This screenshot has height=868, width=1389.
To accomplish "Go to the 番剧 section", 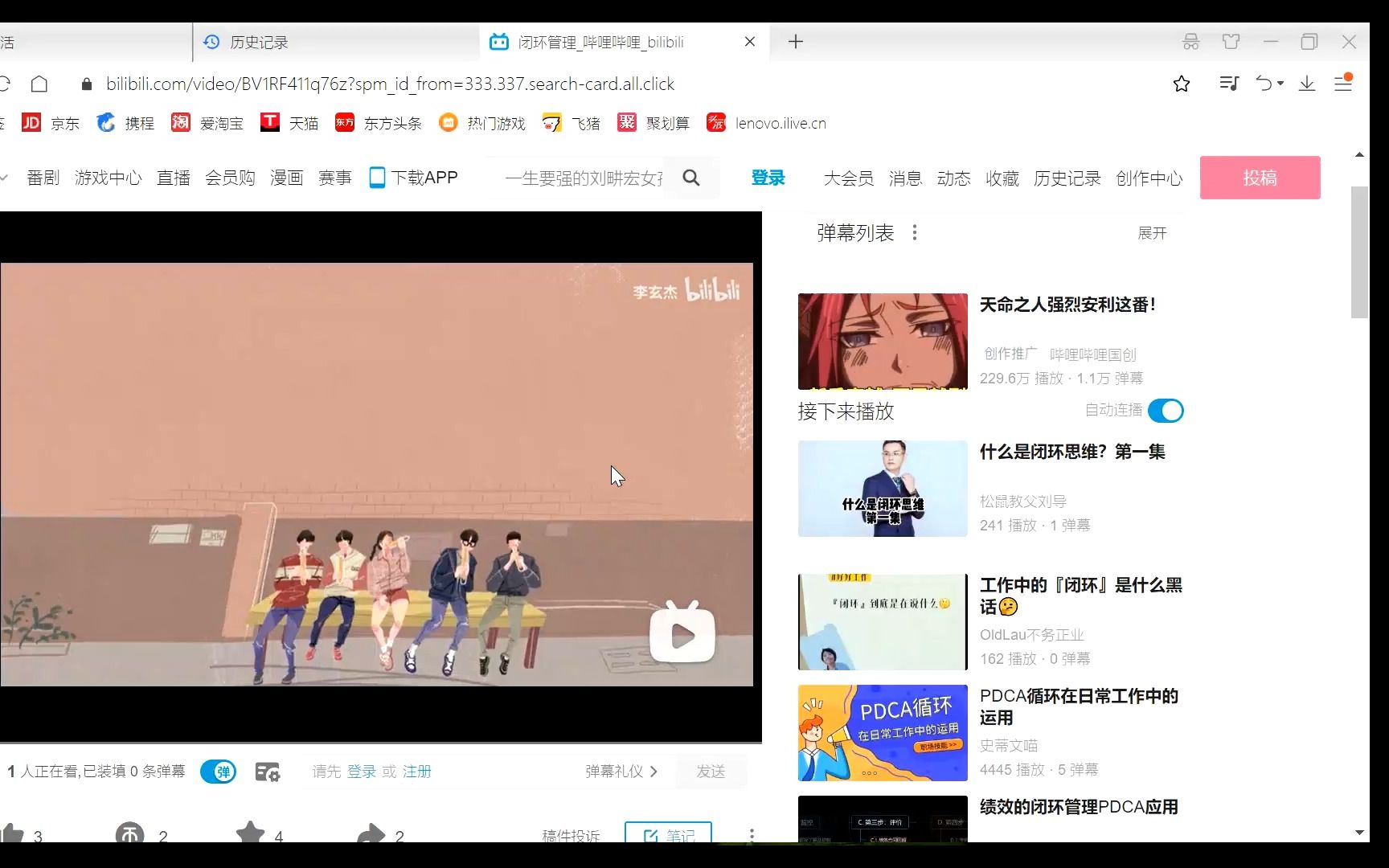I will 43,178.
